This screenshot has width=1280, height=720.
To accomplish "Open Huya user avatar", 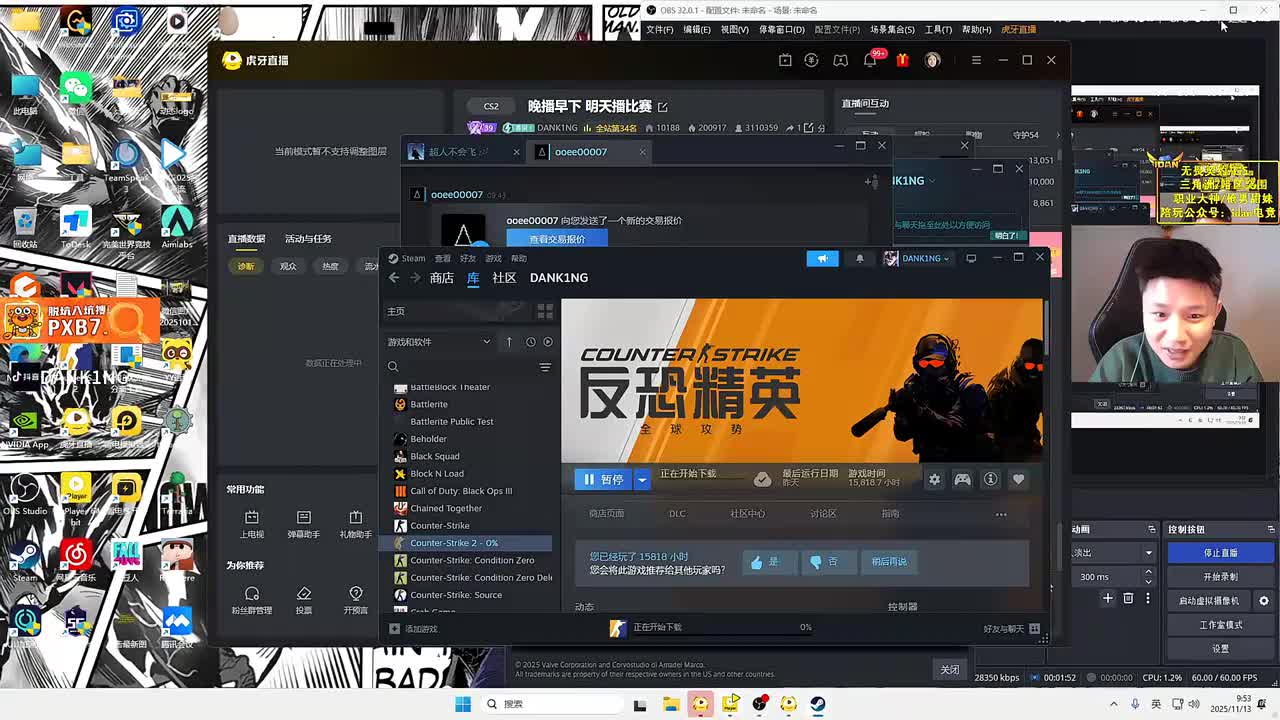I will [933, 60].
